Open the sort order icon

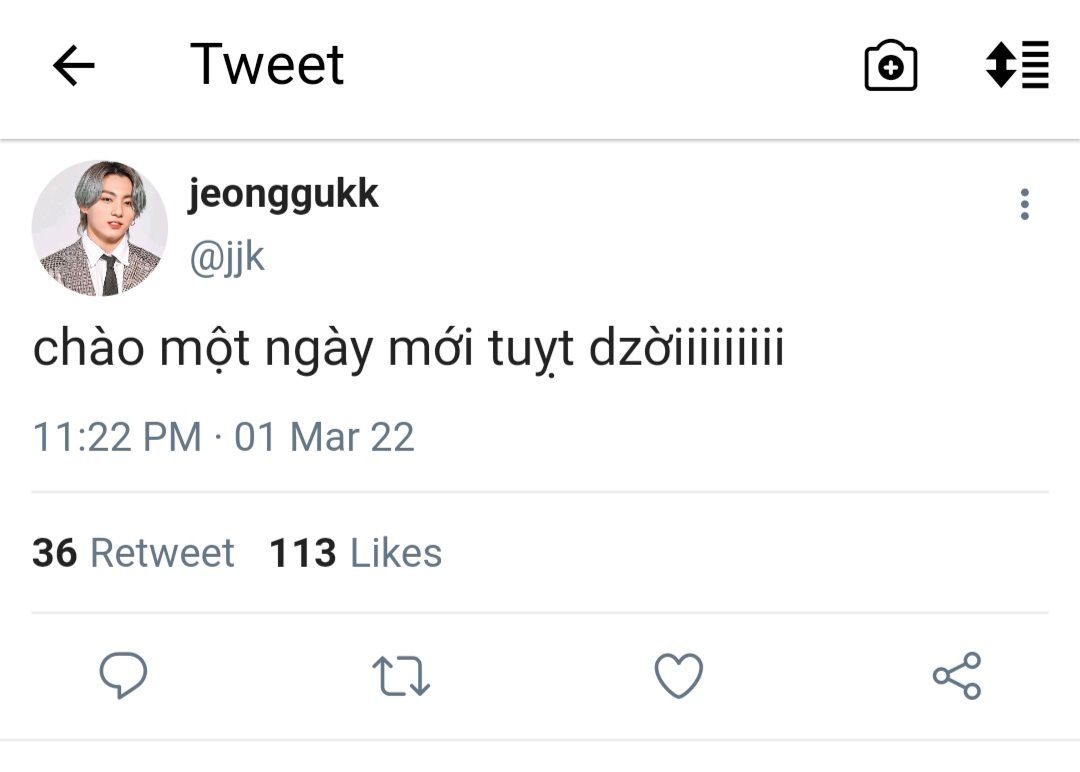pos(1017,65)
